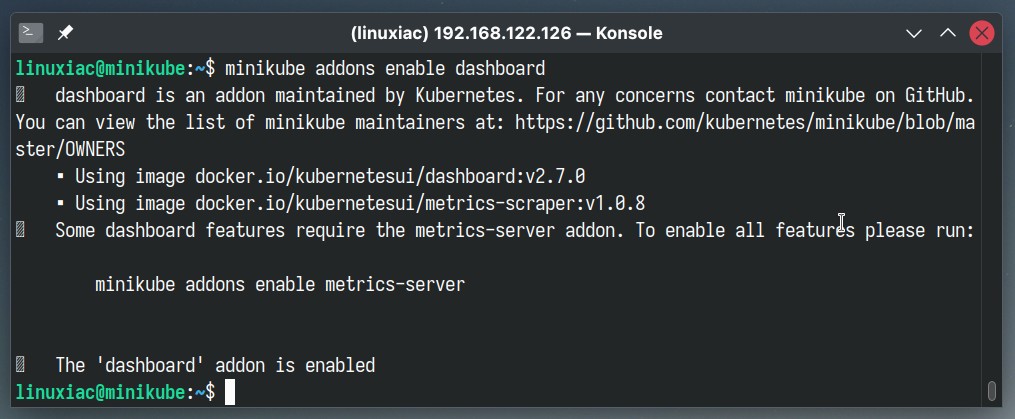Click the 'minikube addons enable metrics-server' suggestion text
Screen dimensions: 1015x419
[280, 284]
